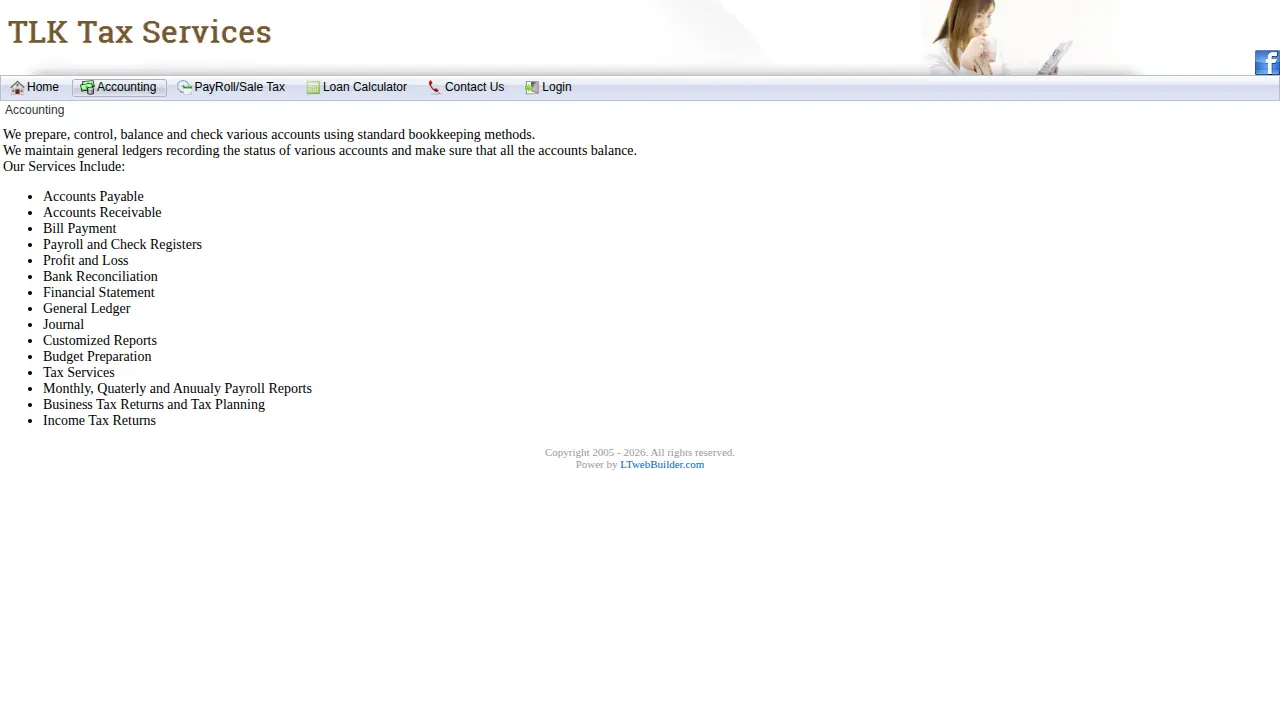Open the PayRoll/Sale Tax menu label
The height and width of the screenshot is (720, 1280).
240,87
